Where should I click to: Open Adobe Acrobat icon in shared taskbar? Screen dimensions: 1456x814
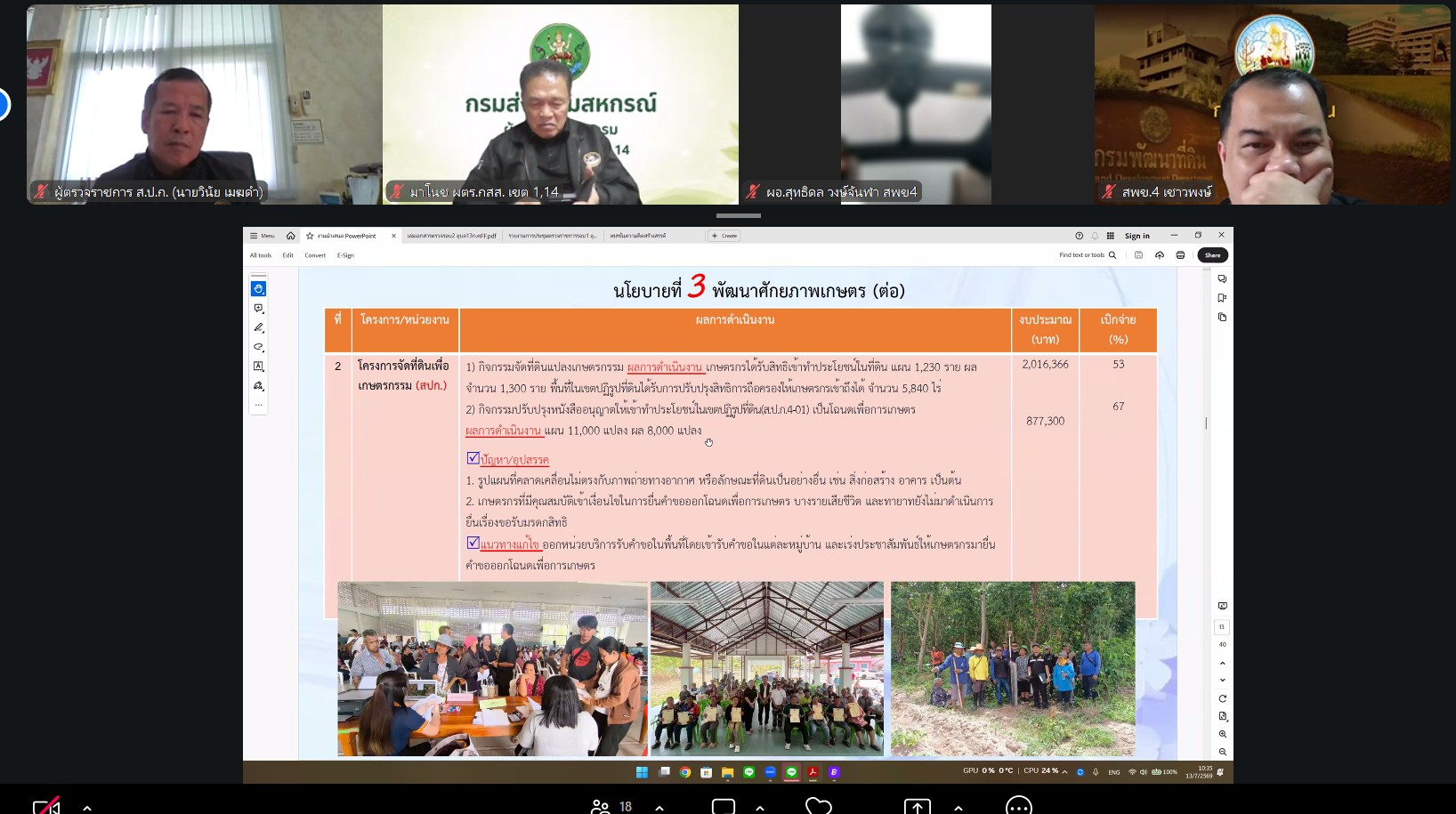813,772
